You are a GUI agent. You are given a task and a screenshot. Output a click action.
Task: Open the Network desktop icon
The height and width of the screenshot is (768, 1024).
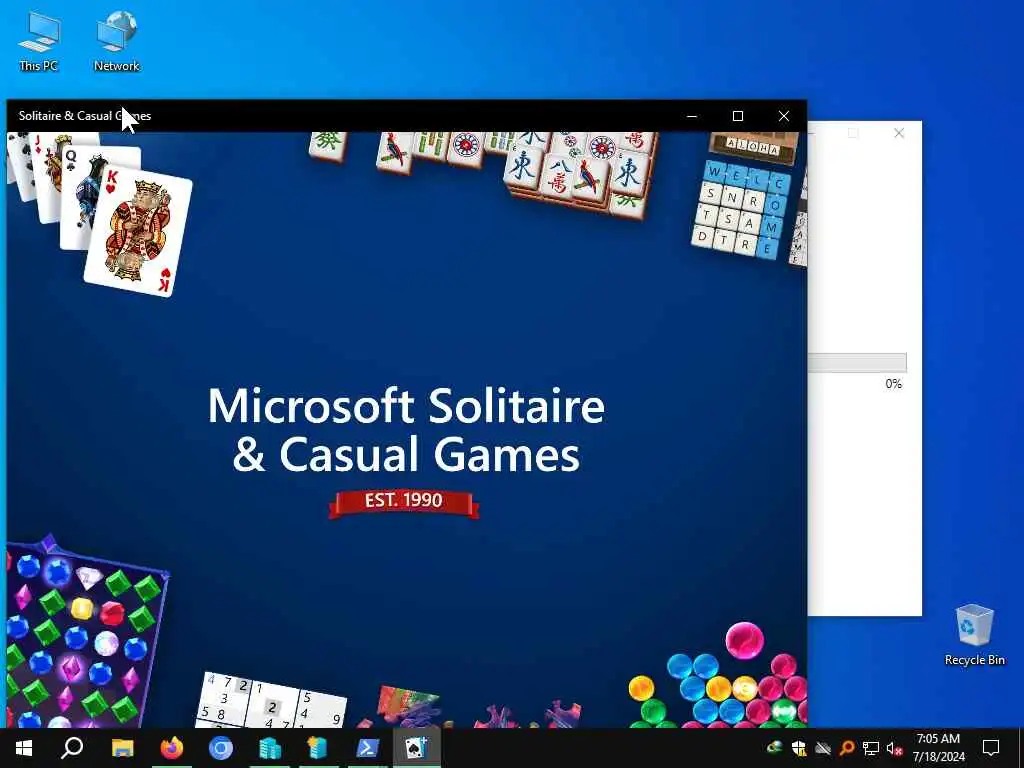[x=116, y=40]
